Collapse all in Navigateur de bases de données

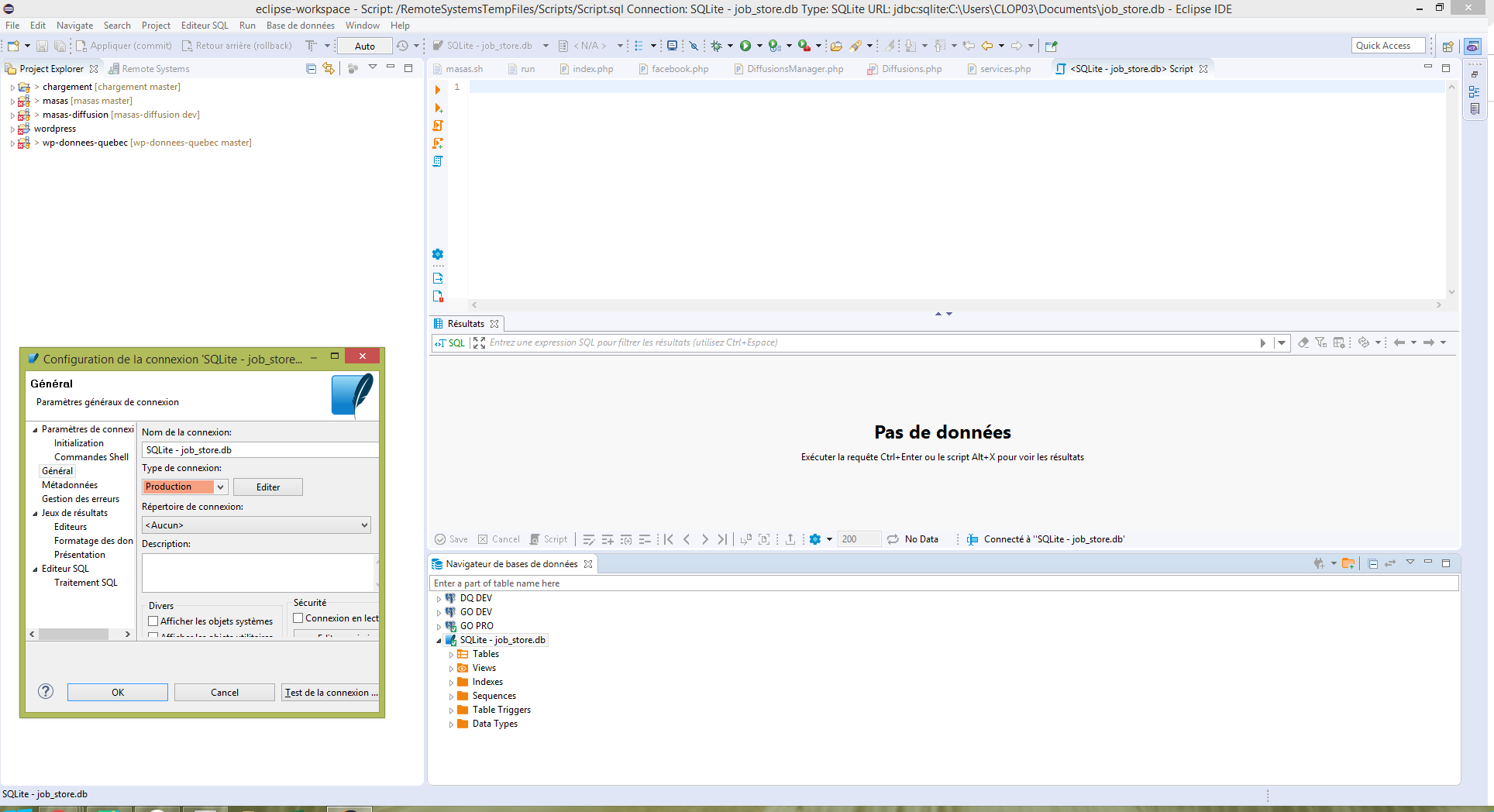click(1372, 563)
